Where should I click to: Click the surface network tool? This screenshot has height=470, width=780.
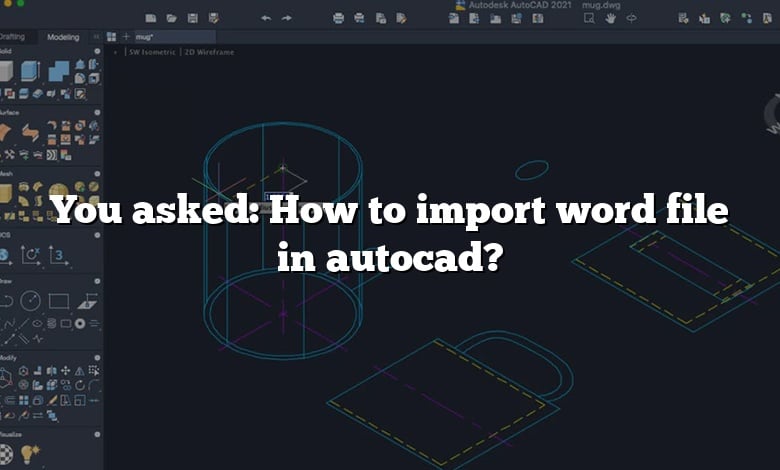click(x=5, y=133)
